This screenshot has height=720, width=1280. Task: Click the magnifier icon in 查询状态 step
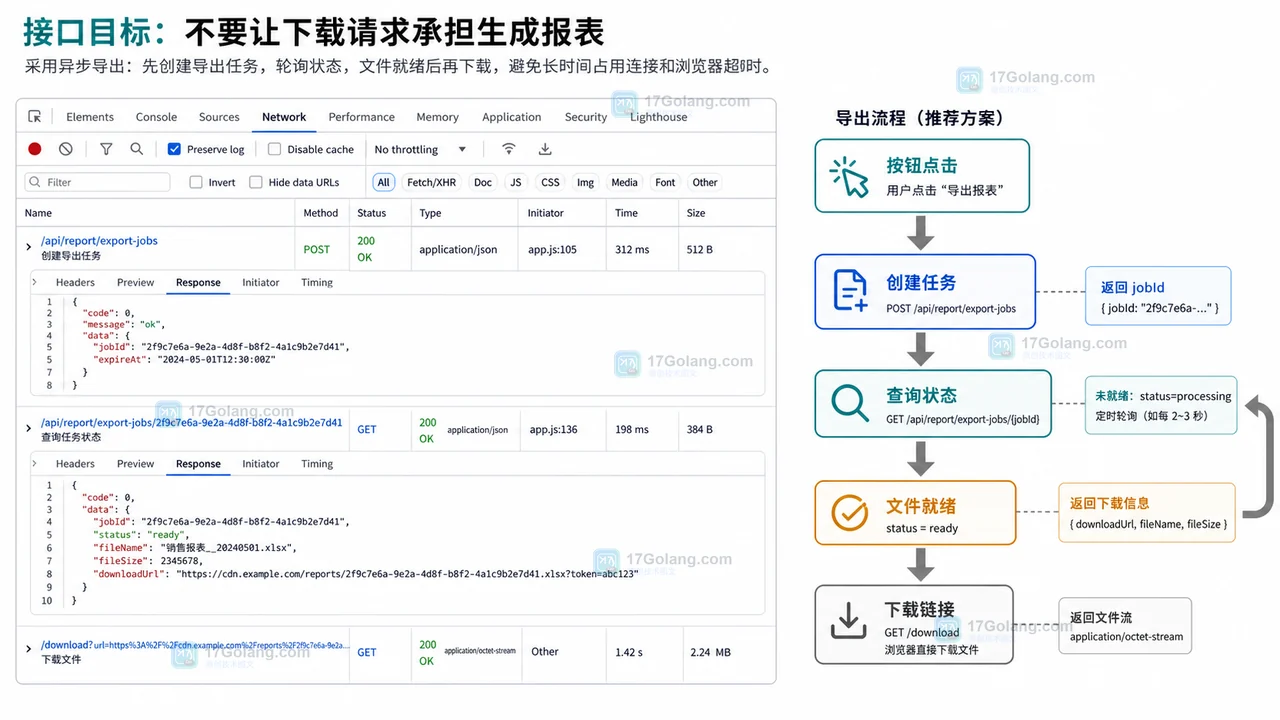pos(850,403)
